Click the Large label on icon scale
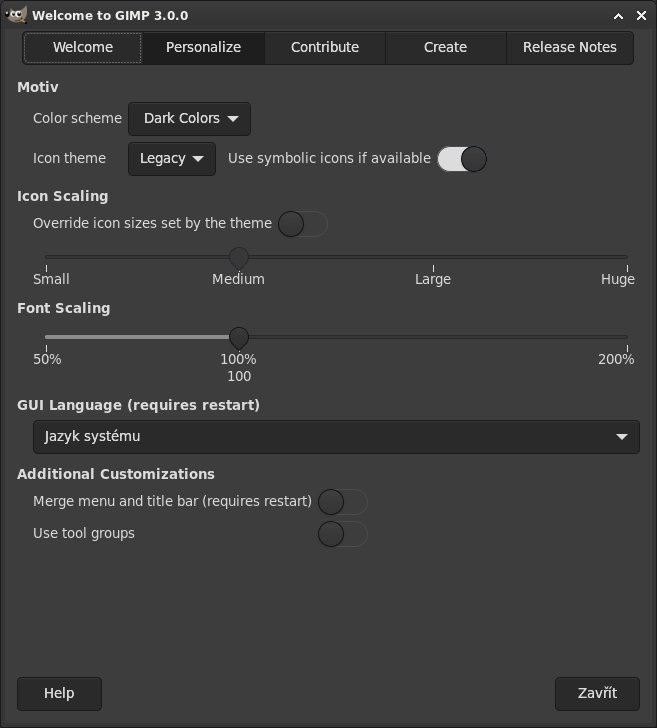The height and width of the screenshot is (728, 657). coord(433,279)
